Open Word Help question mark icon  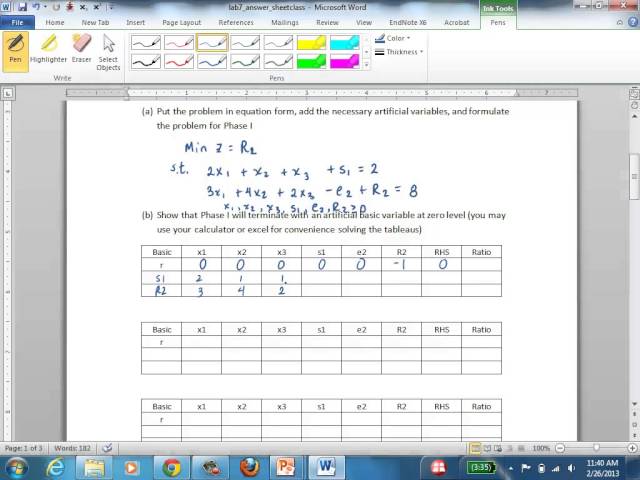coord(633,22)
